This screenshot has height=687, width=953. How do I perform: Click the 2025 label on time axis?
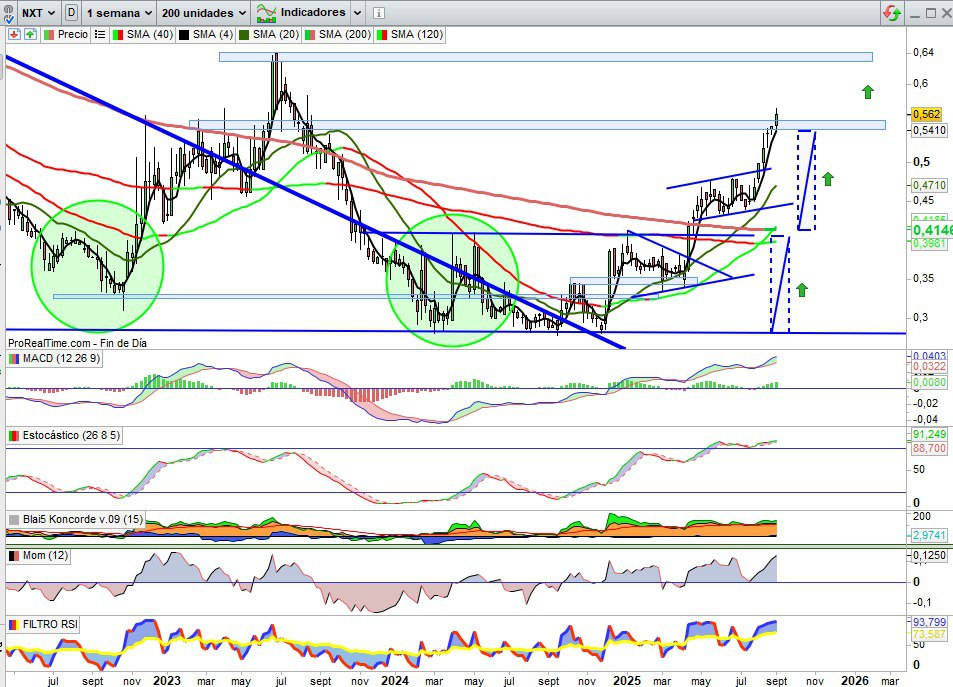click(627, 680)
